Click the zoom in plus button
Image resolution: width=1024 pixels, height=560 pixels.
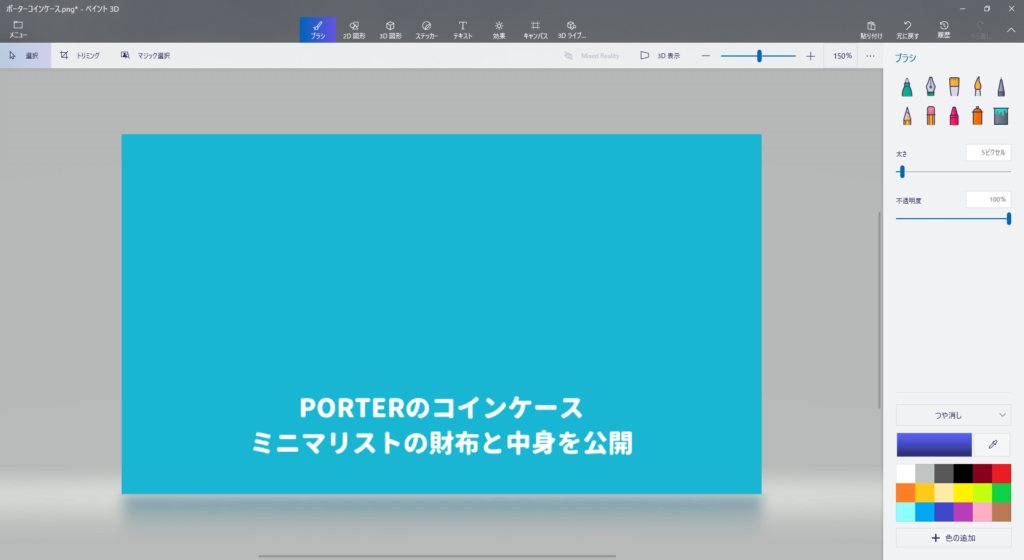pyautogui.click(x=810, y=56)
